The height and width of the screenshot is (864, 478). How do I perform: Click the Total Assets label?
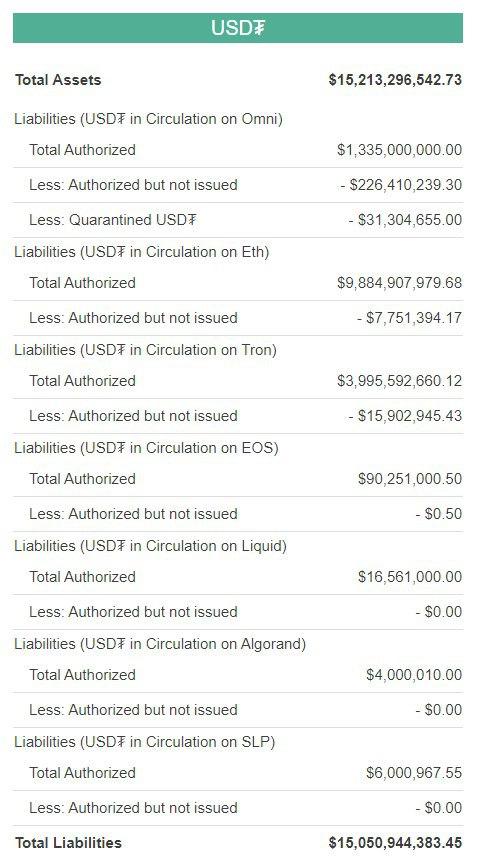[58, 80]
